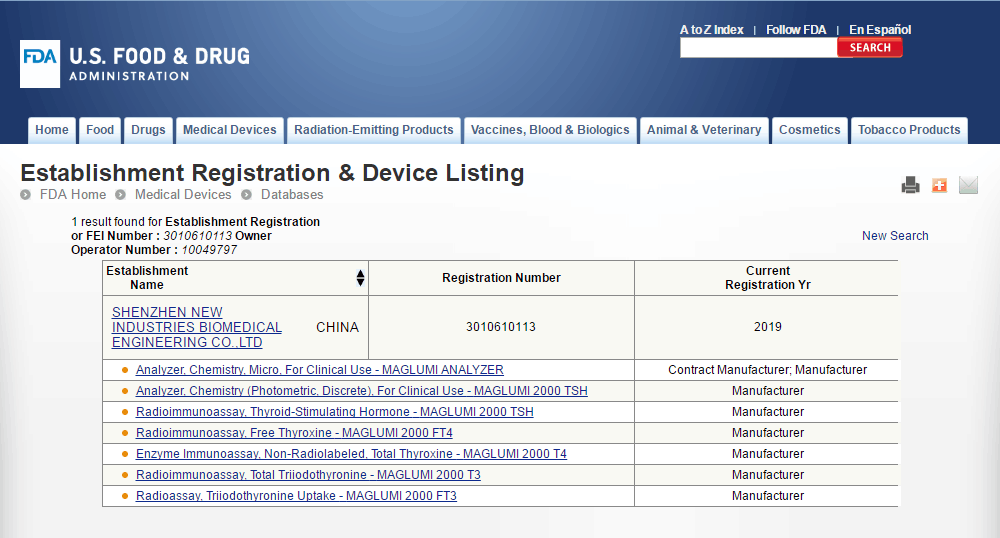Open Analyzer Chemistry Photometric MAGLUMI 2000 TSH link
The width and height of the screenshot is (1000, 538).
(362, 391)
